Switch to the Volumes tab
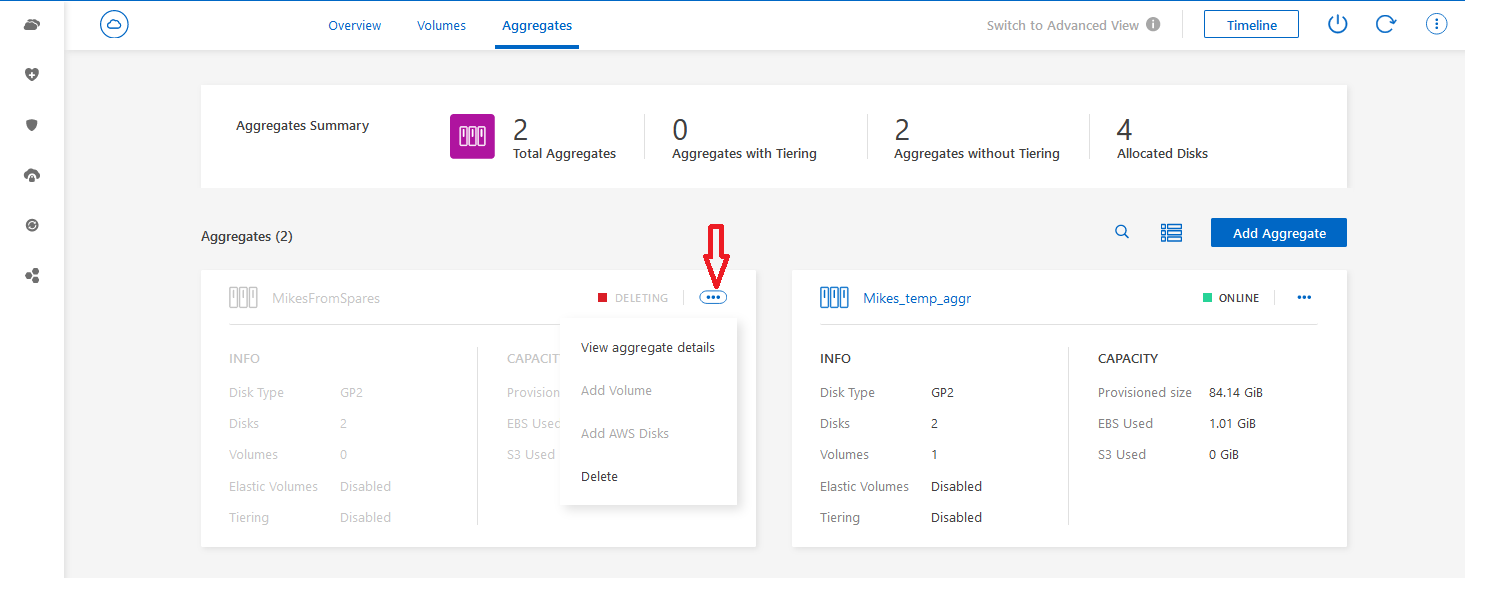This screenshot has width=1506, height=594. 441,25
